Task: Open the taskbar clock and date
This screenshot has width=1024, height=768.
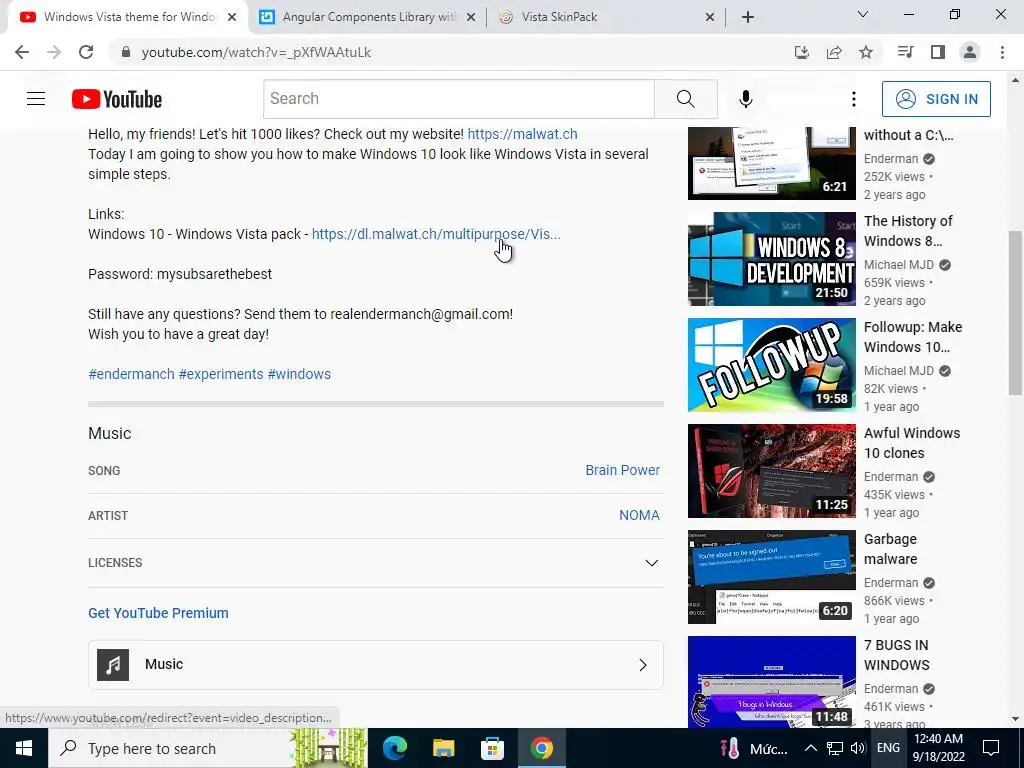Action: tap(939, 748)
